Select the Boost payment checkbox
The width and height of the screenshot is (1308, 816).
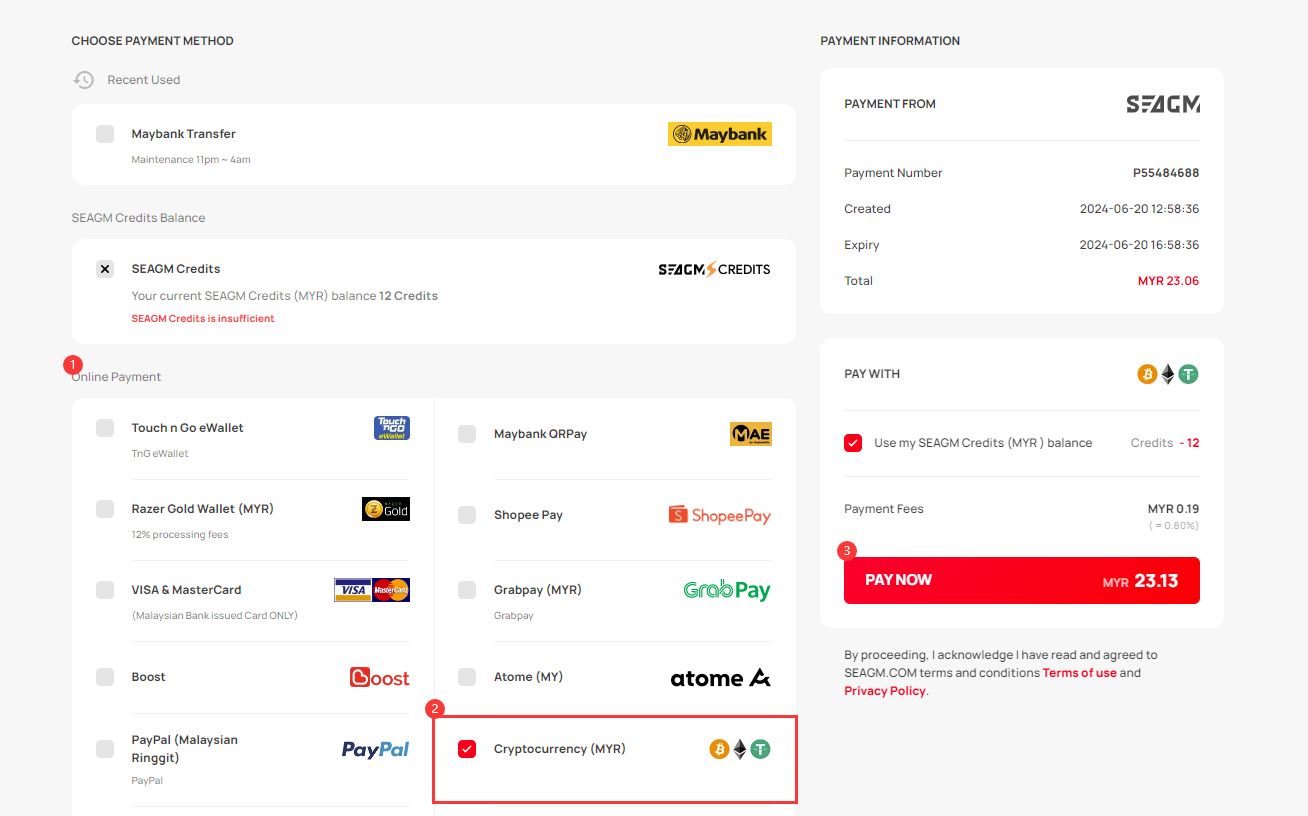105,677
